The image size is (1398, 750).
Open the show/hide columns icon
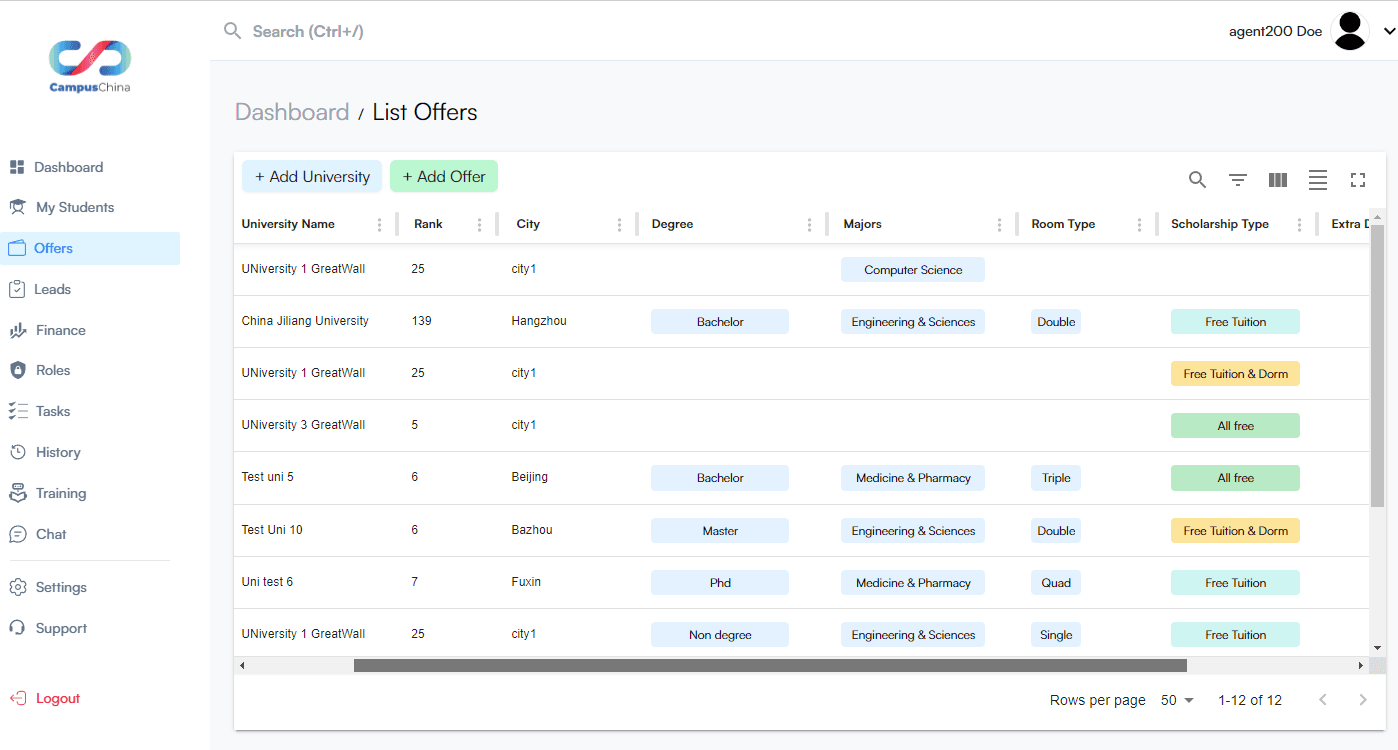point(1278,180)
